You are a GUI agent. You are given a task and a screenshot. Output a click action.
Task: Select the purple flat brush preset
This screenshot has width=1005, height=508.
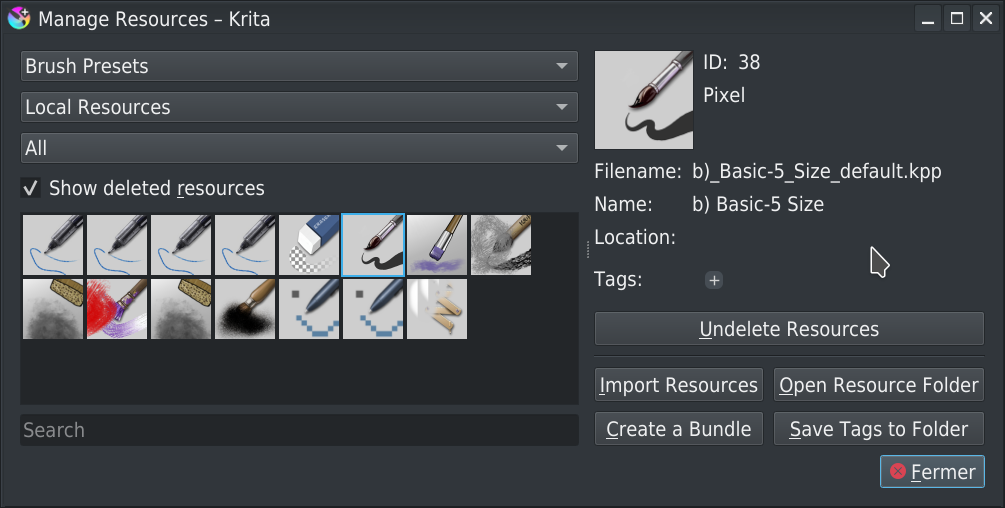pyautogui.click(x=437, y=245)
